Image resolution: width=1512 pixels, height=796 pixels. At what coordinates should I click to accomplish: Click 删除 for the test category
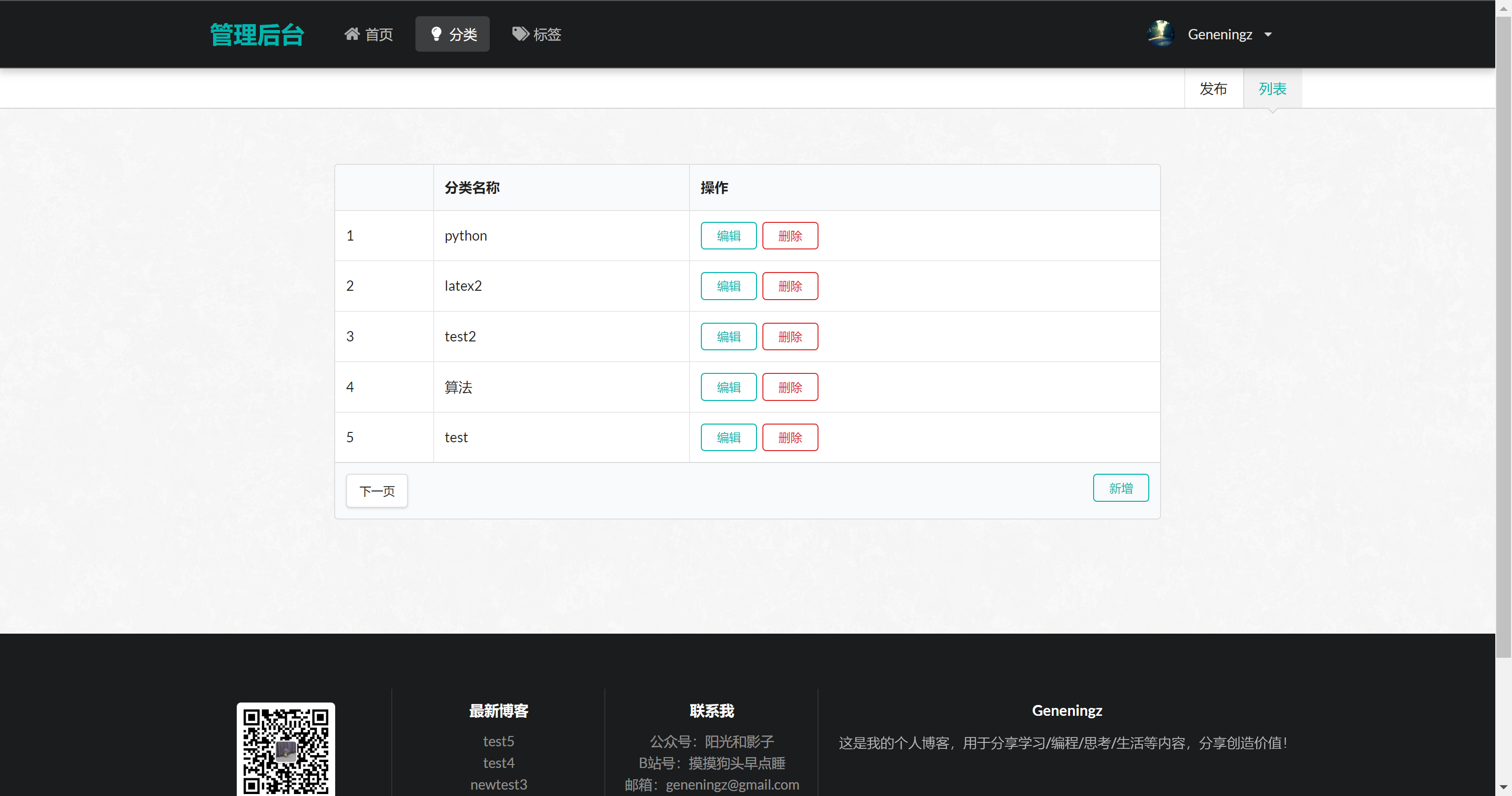click(790, 437)
